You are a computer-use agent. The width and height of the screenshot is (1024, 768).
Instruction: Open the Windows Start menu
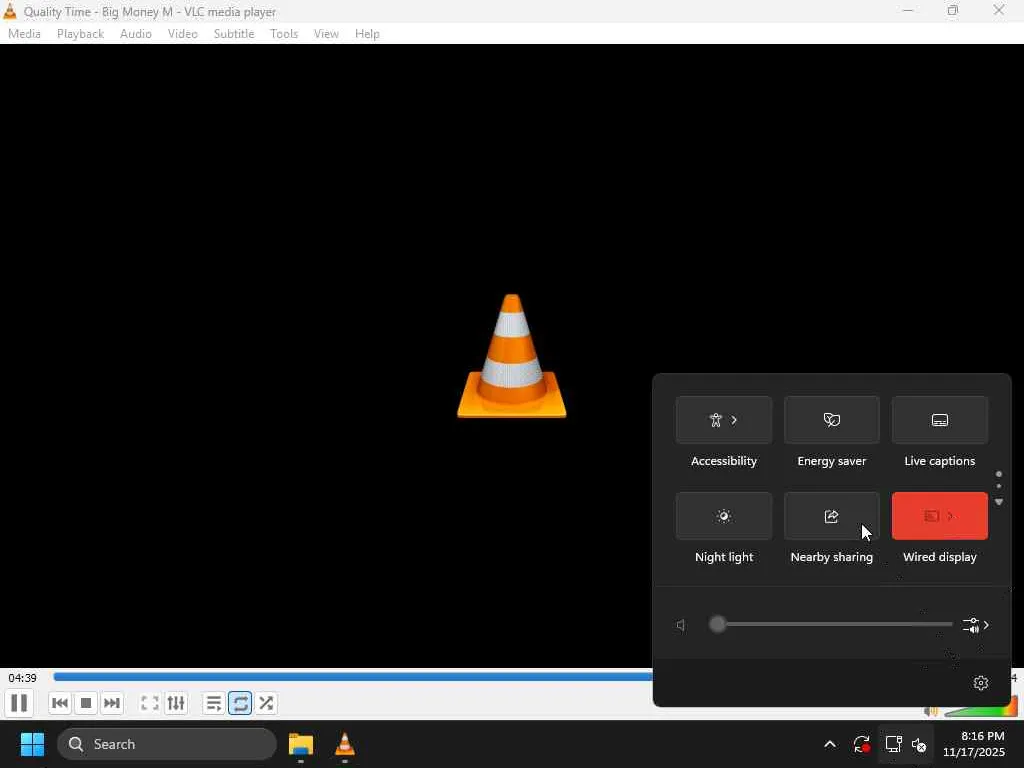(32, 744)
